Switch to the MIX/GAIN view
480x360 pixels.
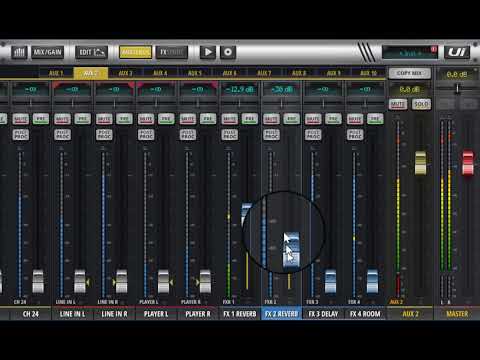point(47,52)
